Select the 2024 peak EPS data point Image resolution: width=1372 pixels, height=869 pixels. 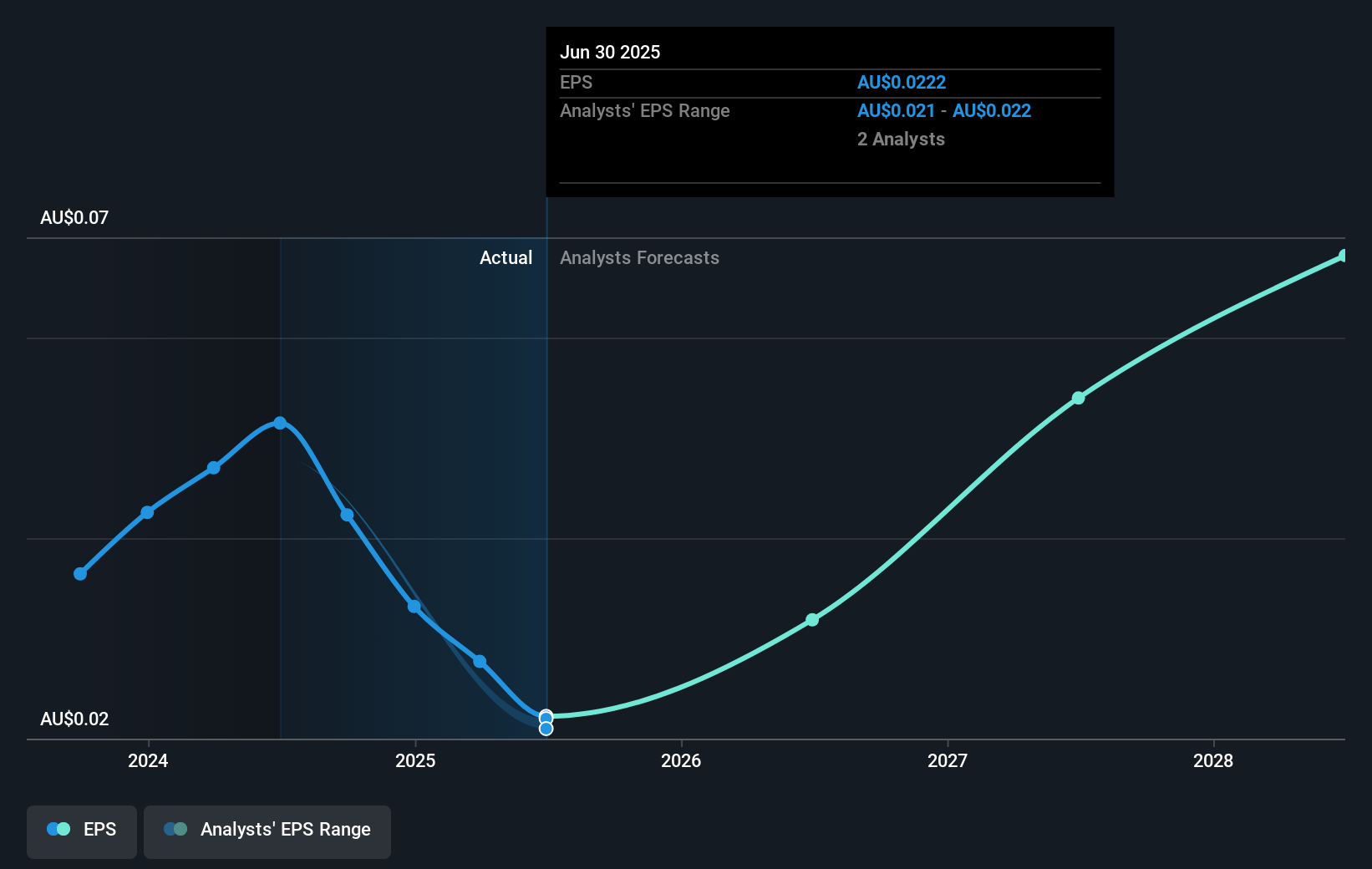click(x=280, y=423)
